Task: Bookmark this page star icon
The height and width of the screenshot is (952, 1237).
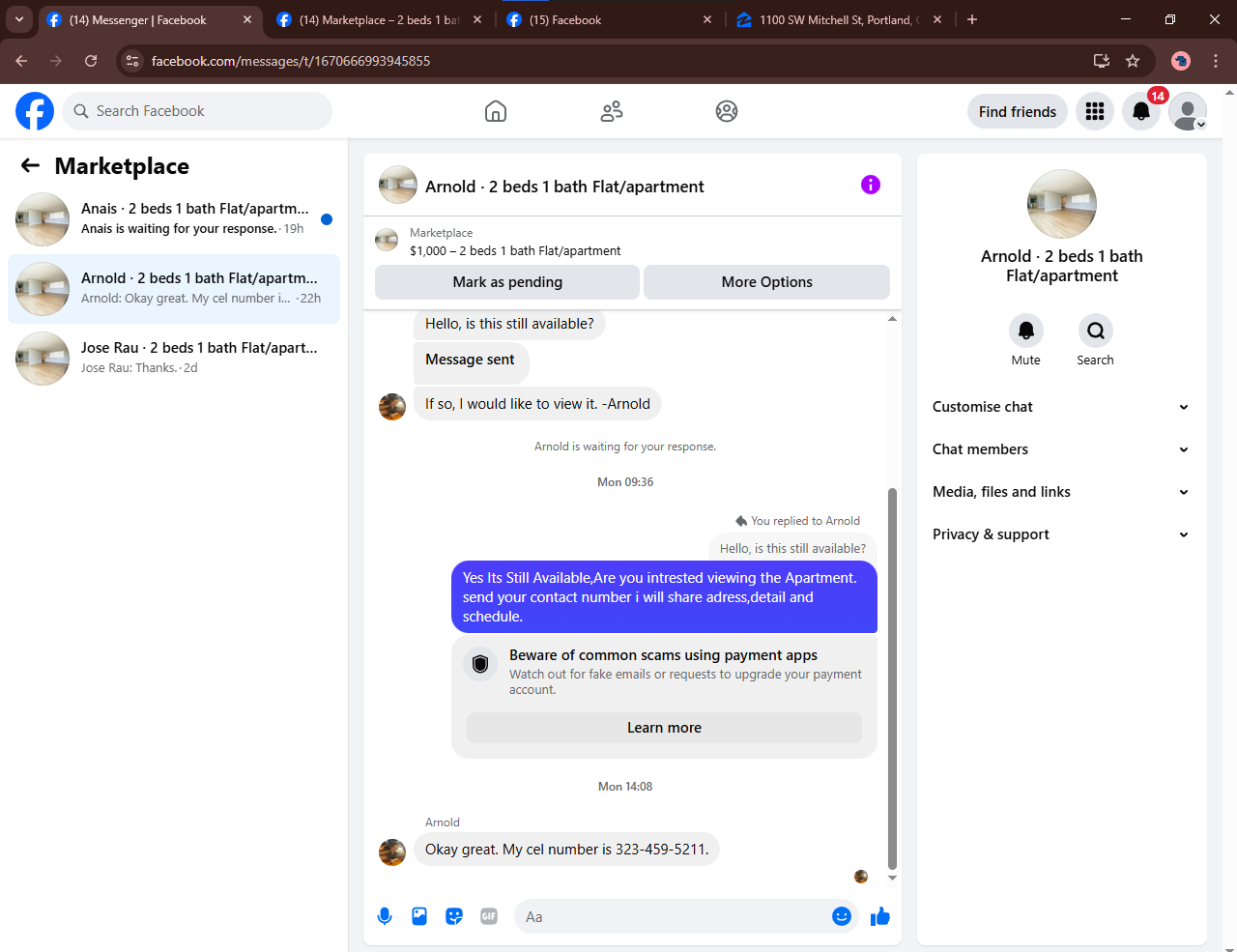Action: [1133, 61]
